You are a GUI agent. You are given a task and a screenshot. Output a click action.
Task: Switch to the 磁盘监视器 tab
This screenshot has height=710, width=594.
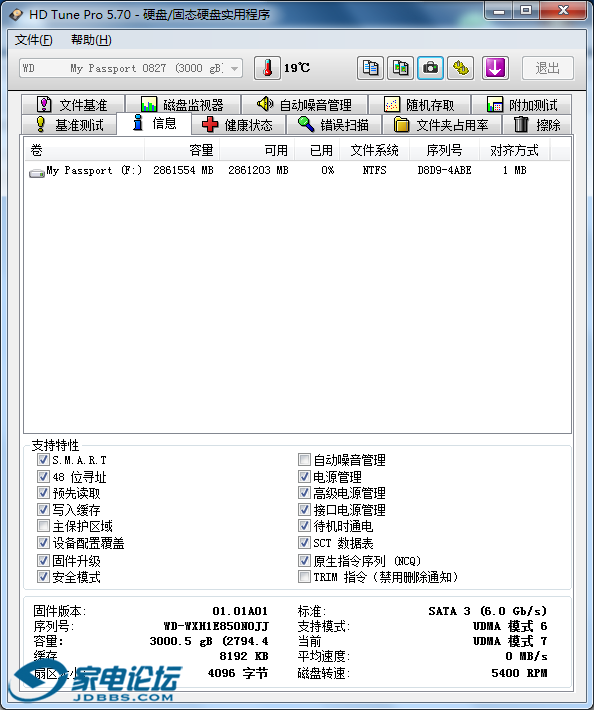pos(183,105)
